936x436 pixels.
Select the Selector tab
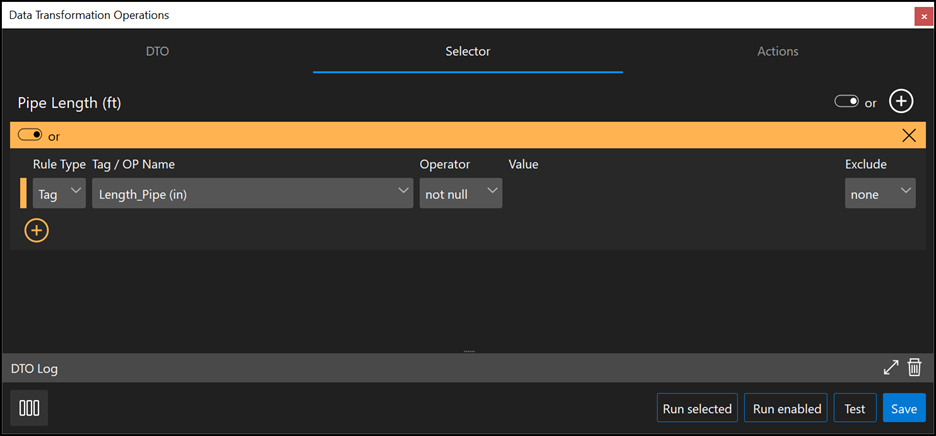point(467,51)
